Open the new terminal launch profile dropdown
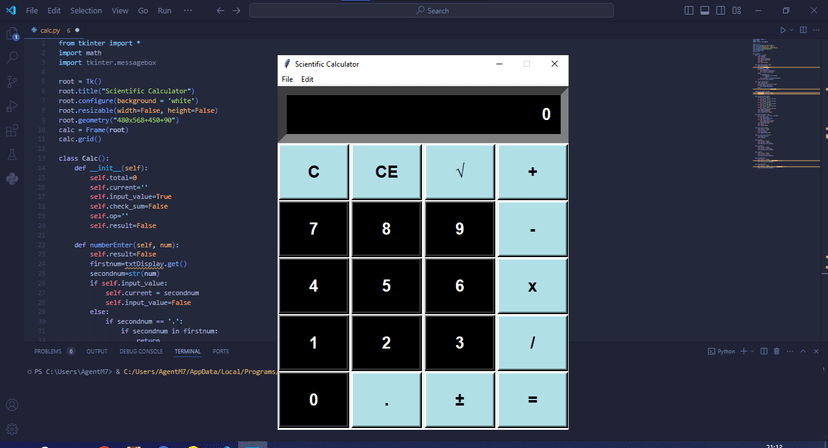This screenshot has width=828, height=448. point(753,352)
